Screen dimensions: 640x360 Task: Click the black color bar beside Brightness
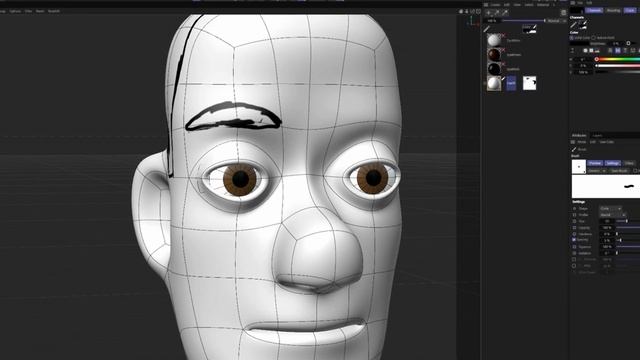(x=579, y=43)
